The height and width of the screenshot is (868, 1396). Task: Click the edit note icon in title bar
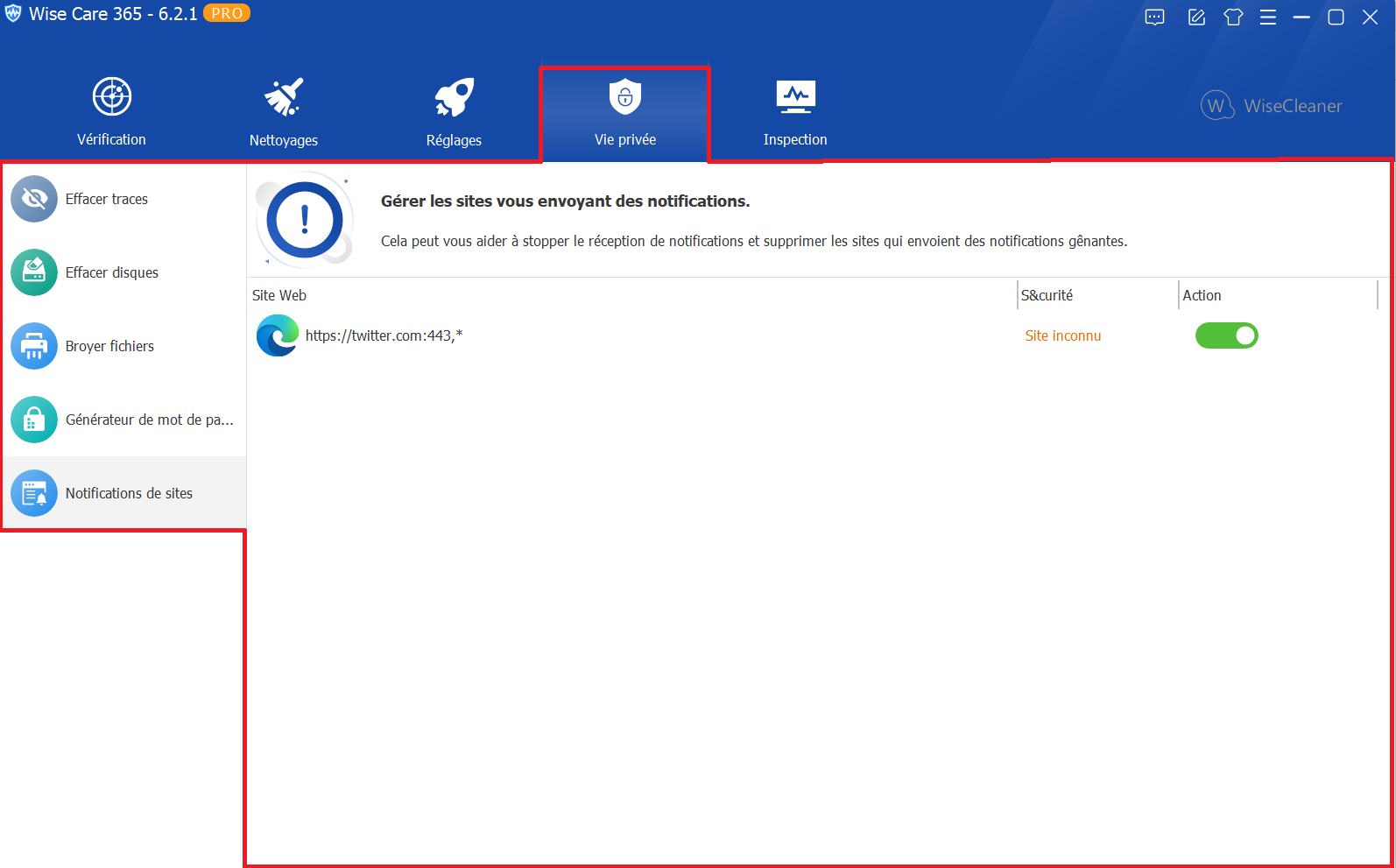(1196, 18)
